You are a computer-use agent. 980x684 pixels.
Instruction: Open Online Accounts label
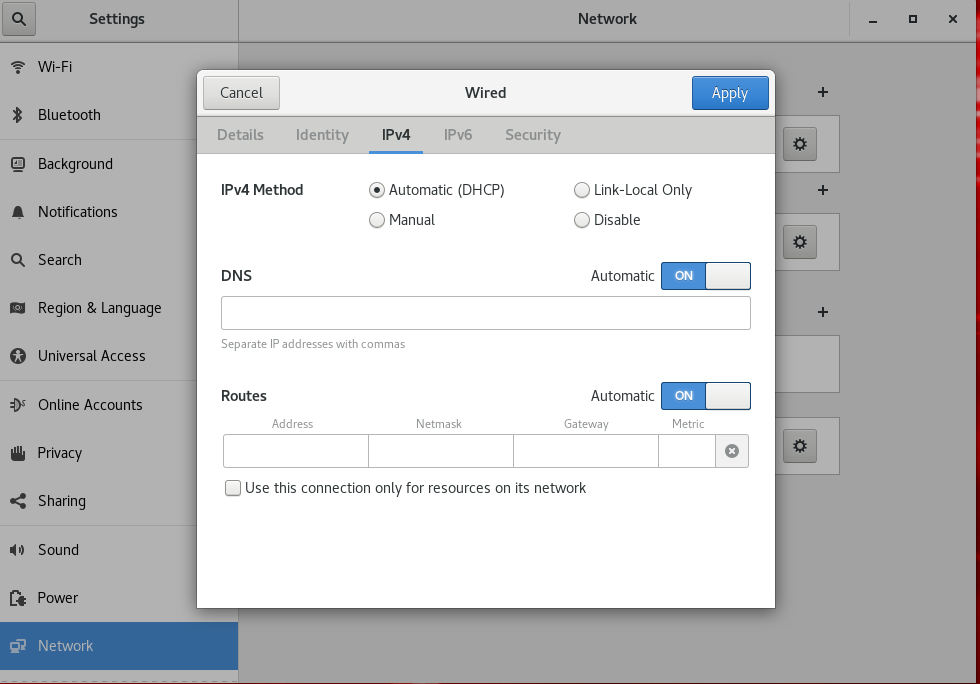(90, 405)
